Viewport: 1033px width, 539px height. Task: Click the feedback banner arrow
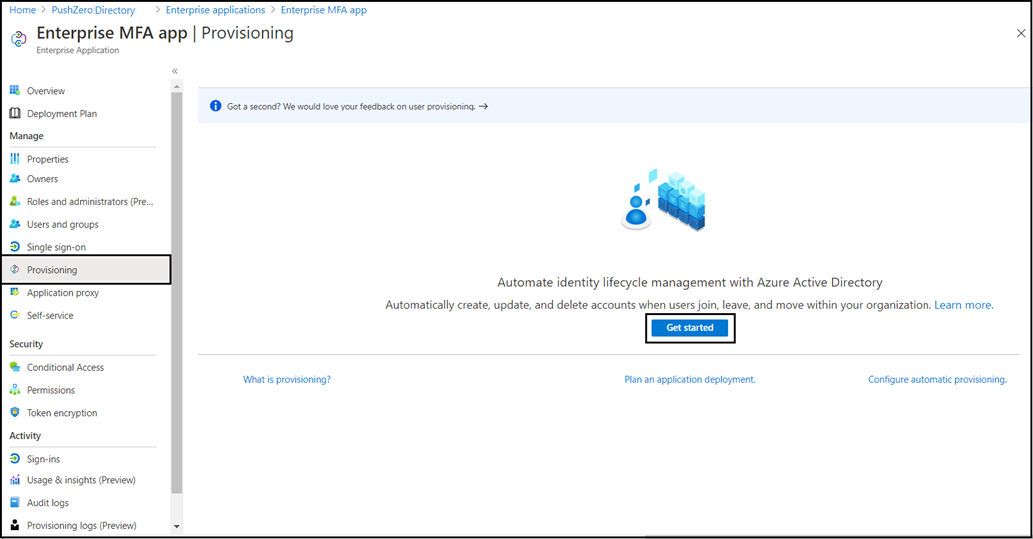point(484,106)
